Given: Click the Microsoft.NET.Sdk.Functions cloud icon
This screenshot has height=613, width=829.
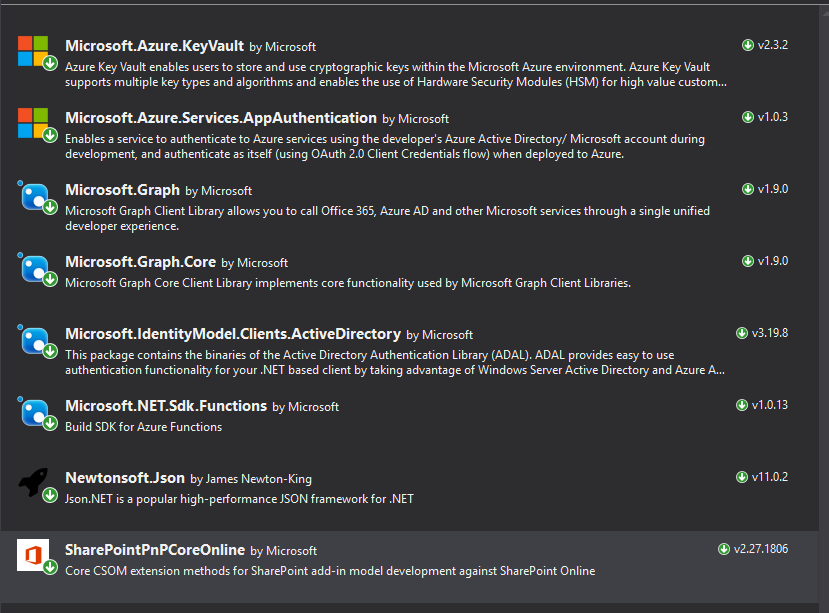Looking at the screenshot, I should coord(33,412).
